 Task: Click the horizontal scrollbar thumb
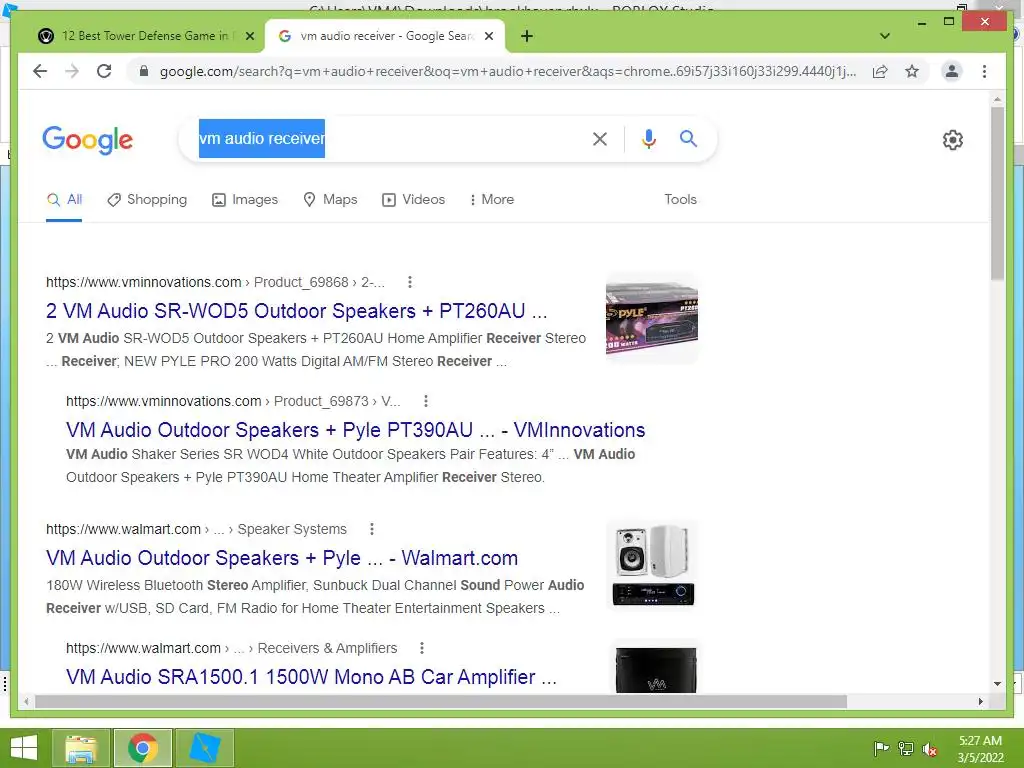(441, 701)
